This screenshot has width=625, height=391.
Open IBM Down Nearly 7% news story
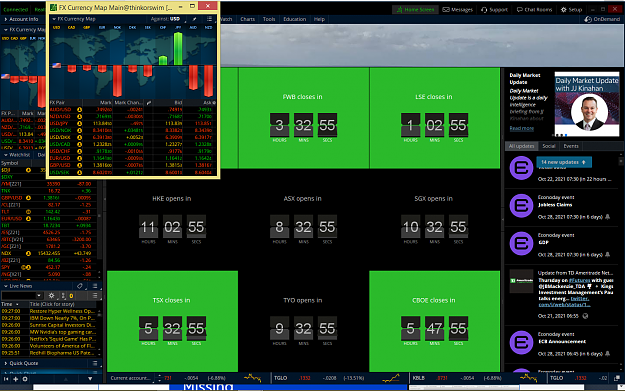(62, 318)
